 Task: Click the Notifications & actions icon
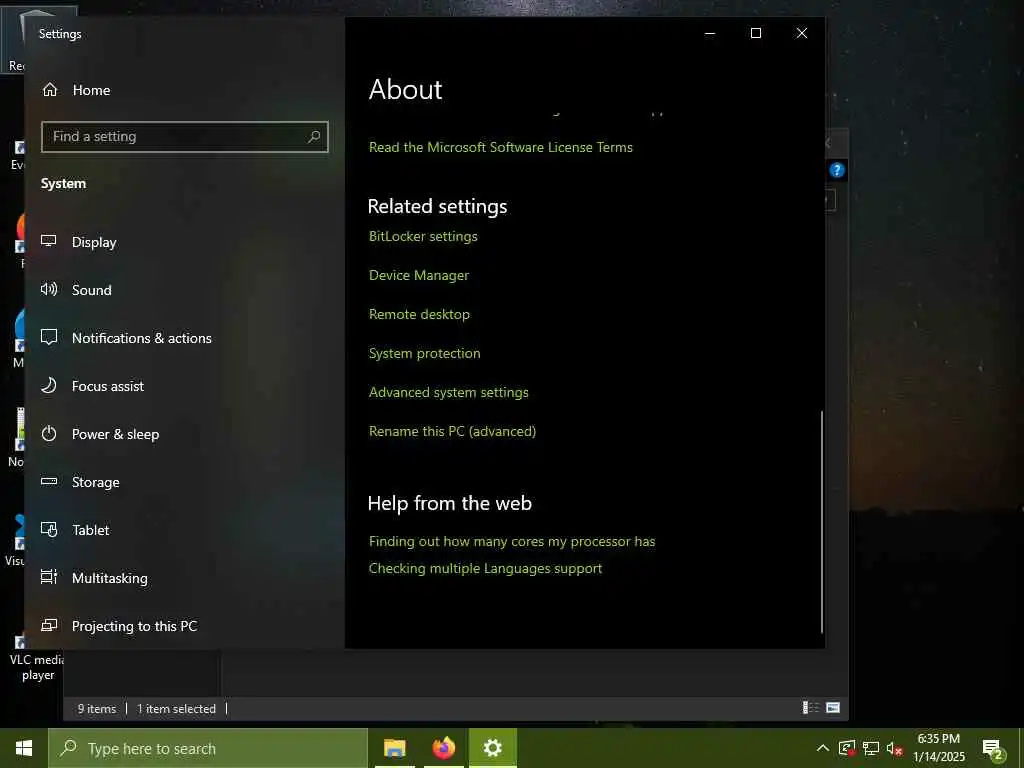coord(49,338)
